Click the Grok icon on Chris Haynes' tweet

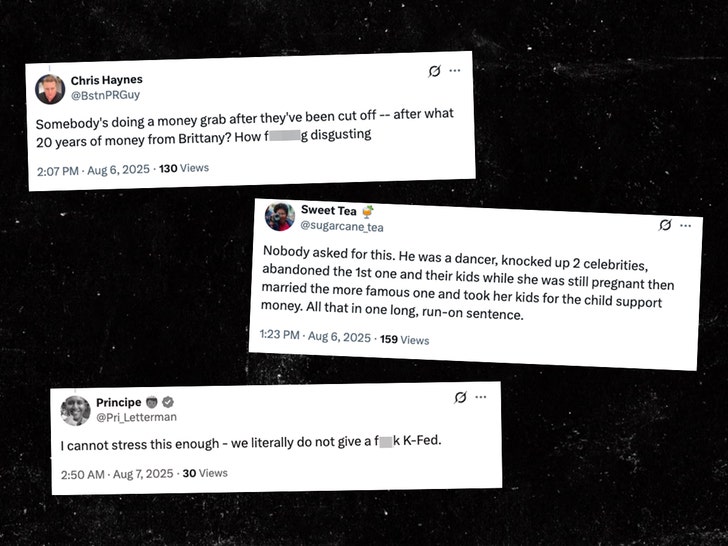click(435, 72)
